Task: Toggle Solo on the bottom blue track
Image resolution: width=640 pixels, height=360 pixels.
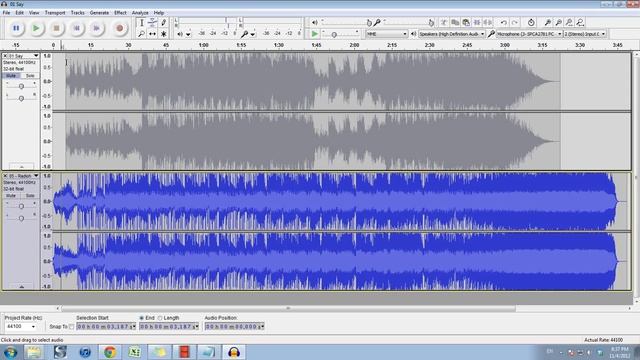Action: pos(30,196)
